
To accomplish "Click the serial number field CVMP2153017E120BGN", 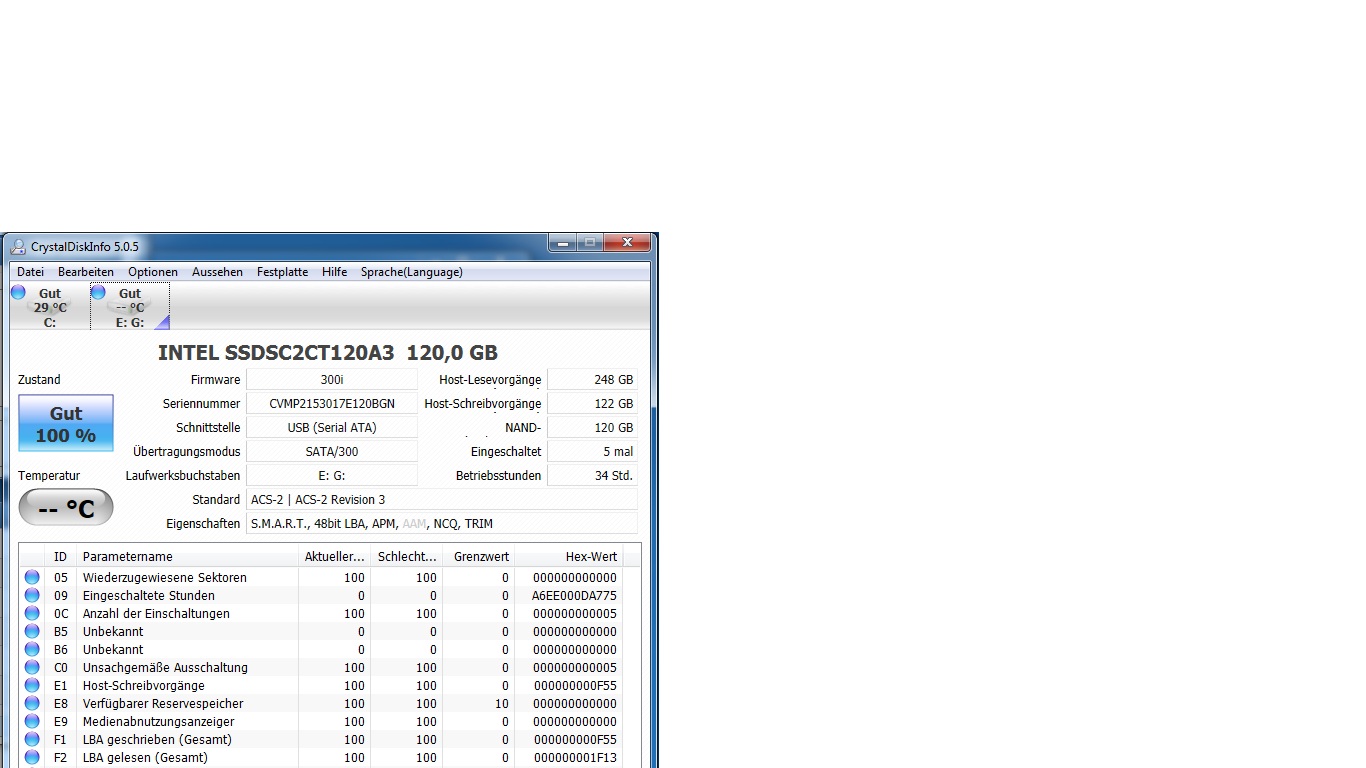I will click(x=332, y=404).
